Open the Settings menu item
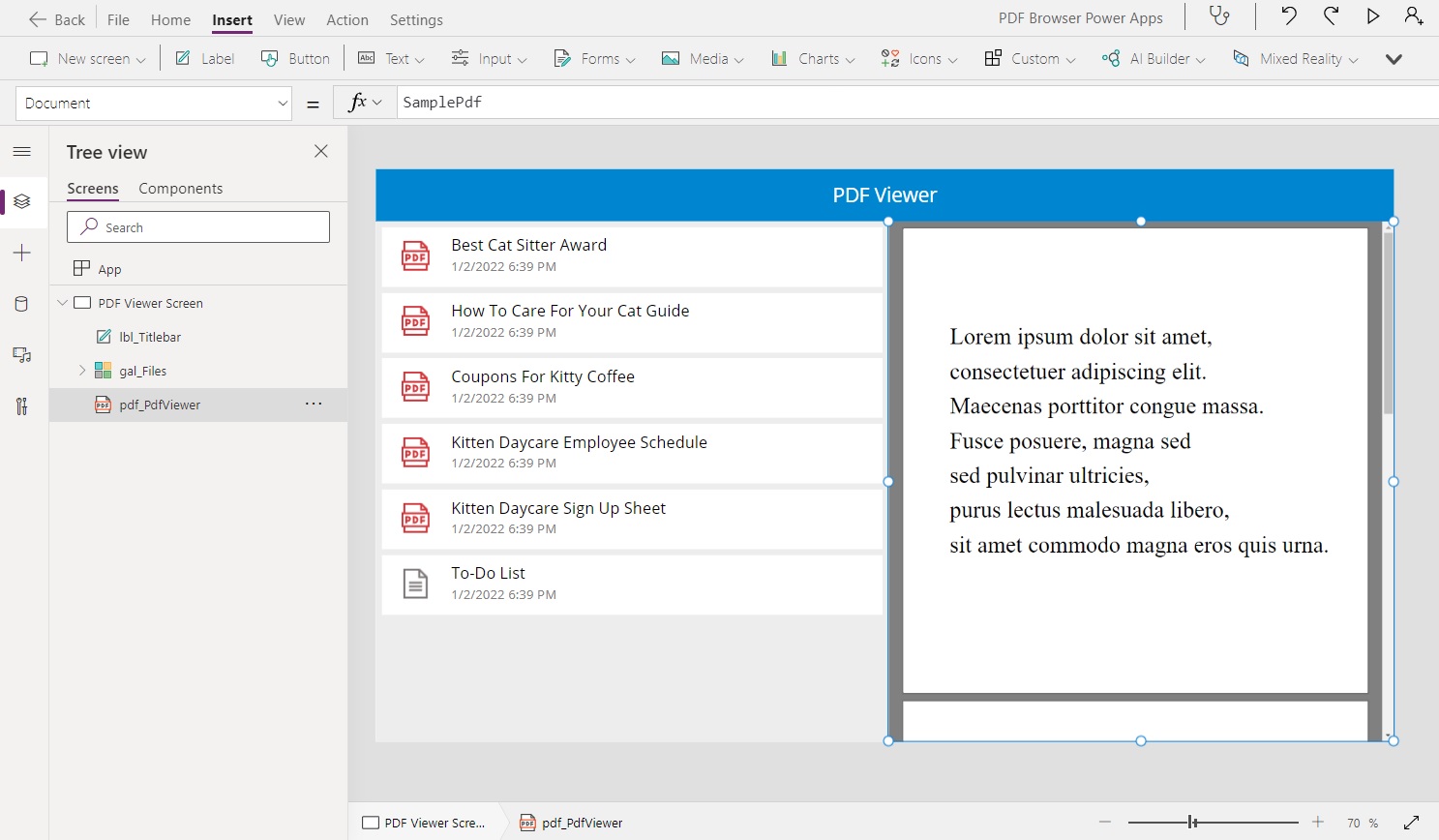Screen dimensions: 1439x840 [416, 18]
